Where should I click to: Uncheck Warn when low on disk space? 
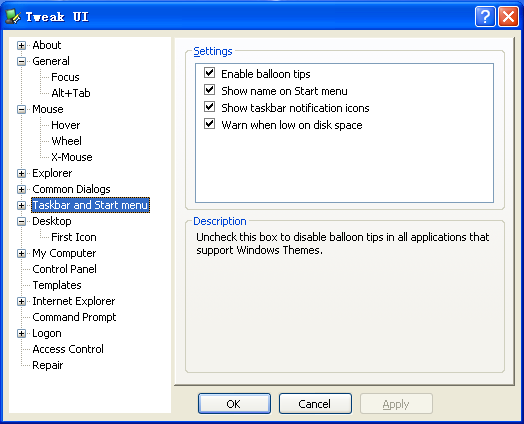210,124
